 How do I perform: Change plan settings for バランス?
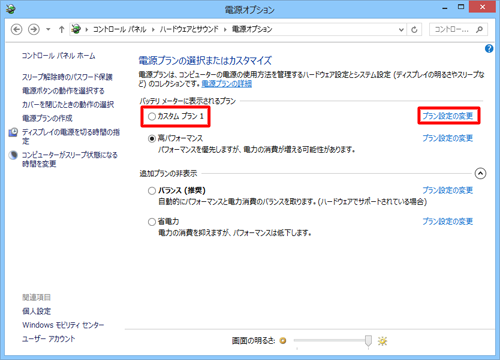[448, 190]
